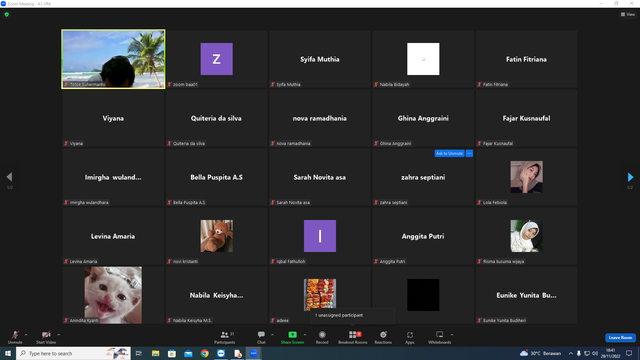This screenshot has height=360, width=640.
Task: Open video options arrow next to Start Video
Action: 59,335
